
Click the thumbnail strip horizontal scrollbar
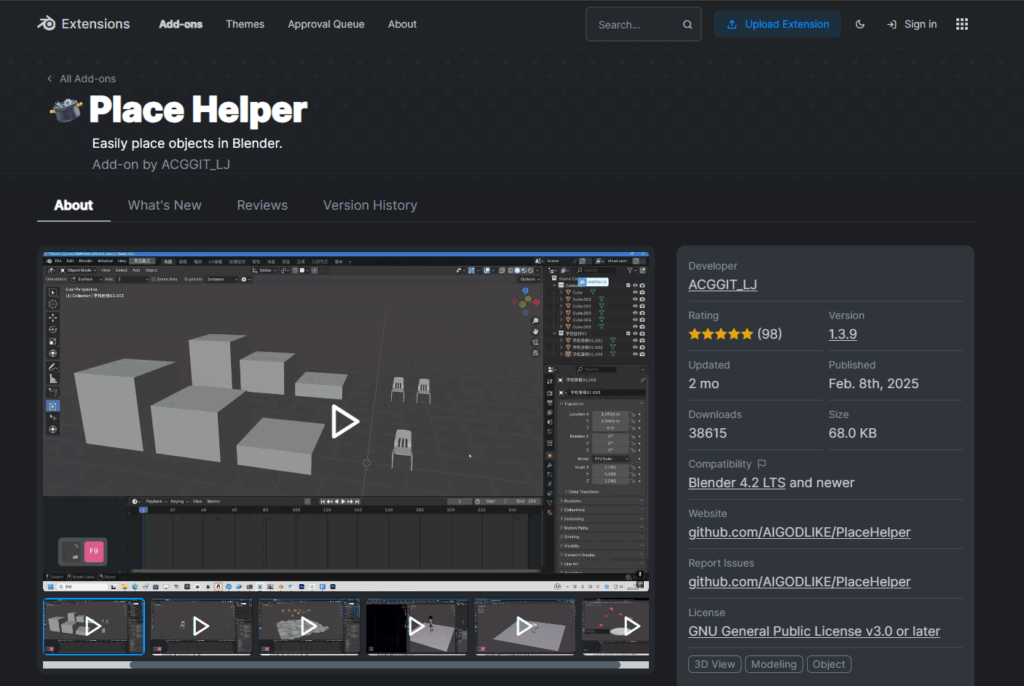pos(374,665)
